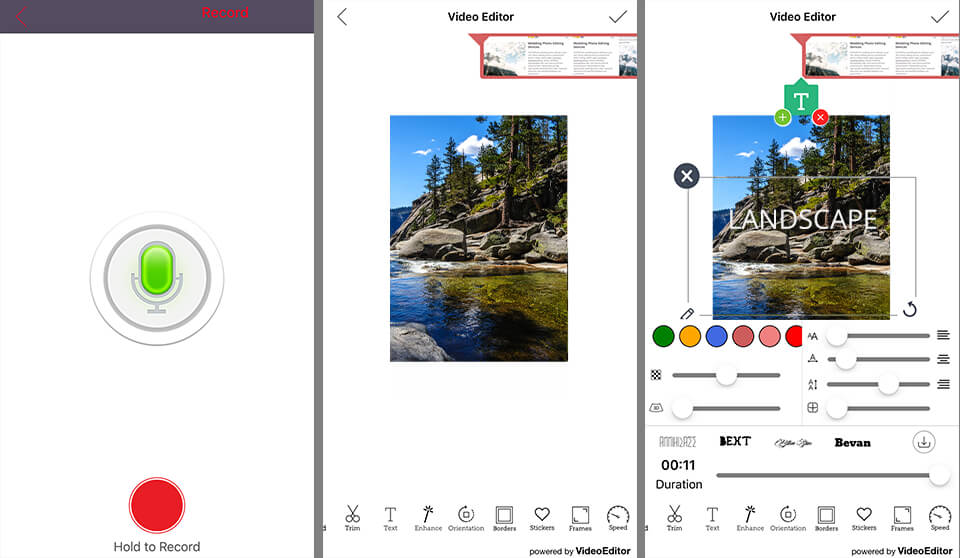Select the clip strip on the middle editor screen

point(558,56)
